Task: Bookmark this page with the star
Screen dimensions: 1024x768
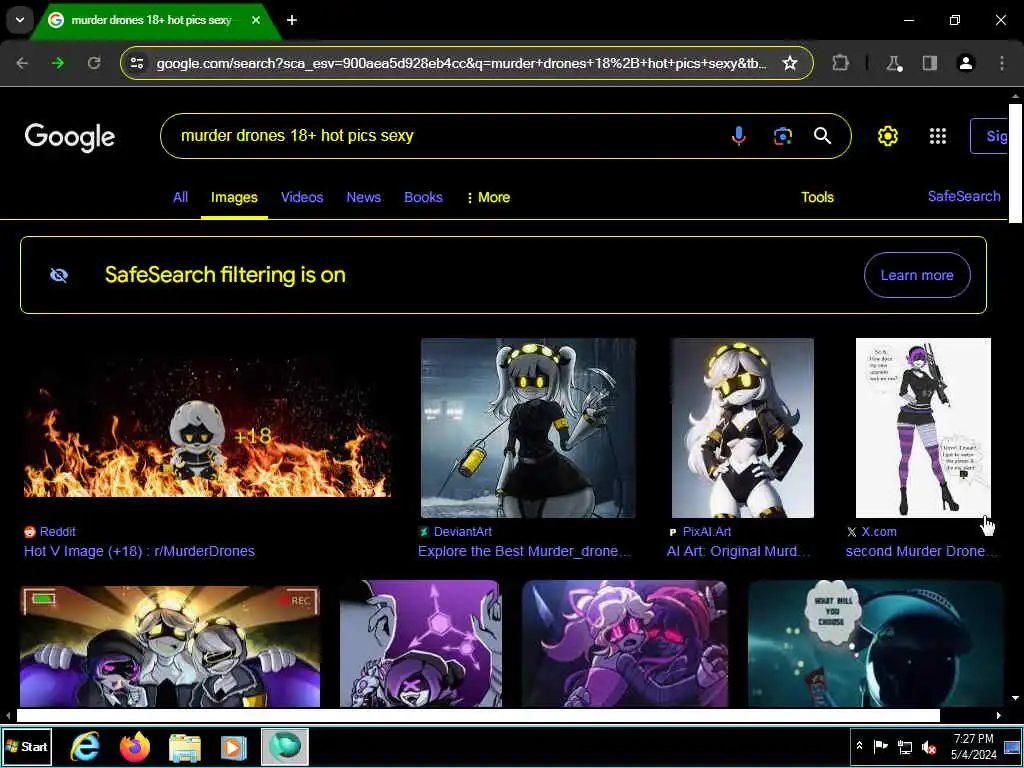Action: click(x=790, y=63)
